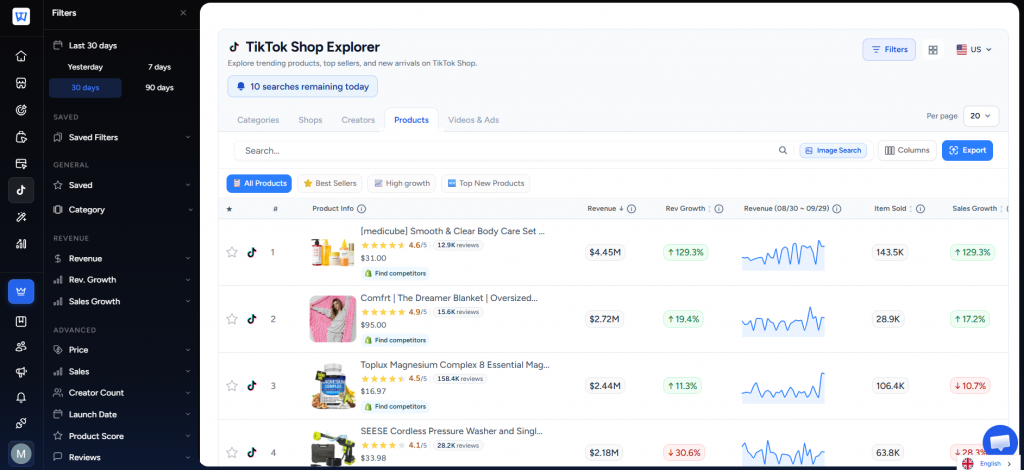Select the 7 days date range

click(x=159, y=67)
